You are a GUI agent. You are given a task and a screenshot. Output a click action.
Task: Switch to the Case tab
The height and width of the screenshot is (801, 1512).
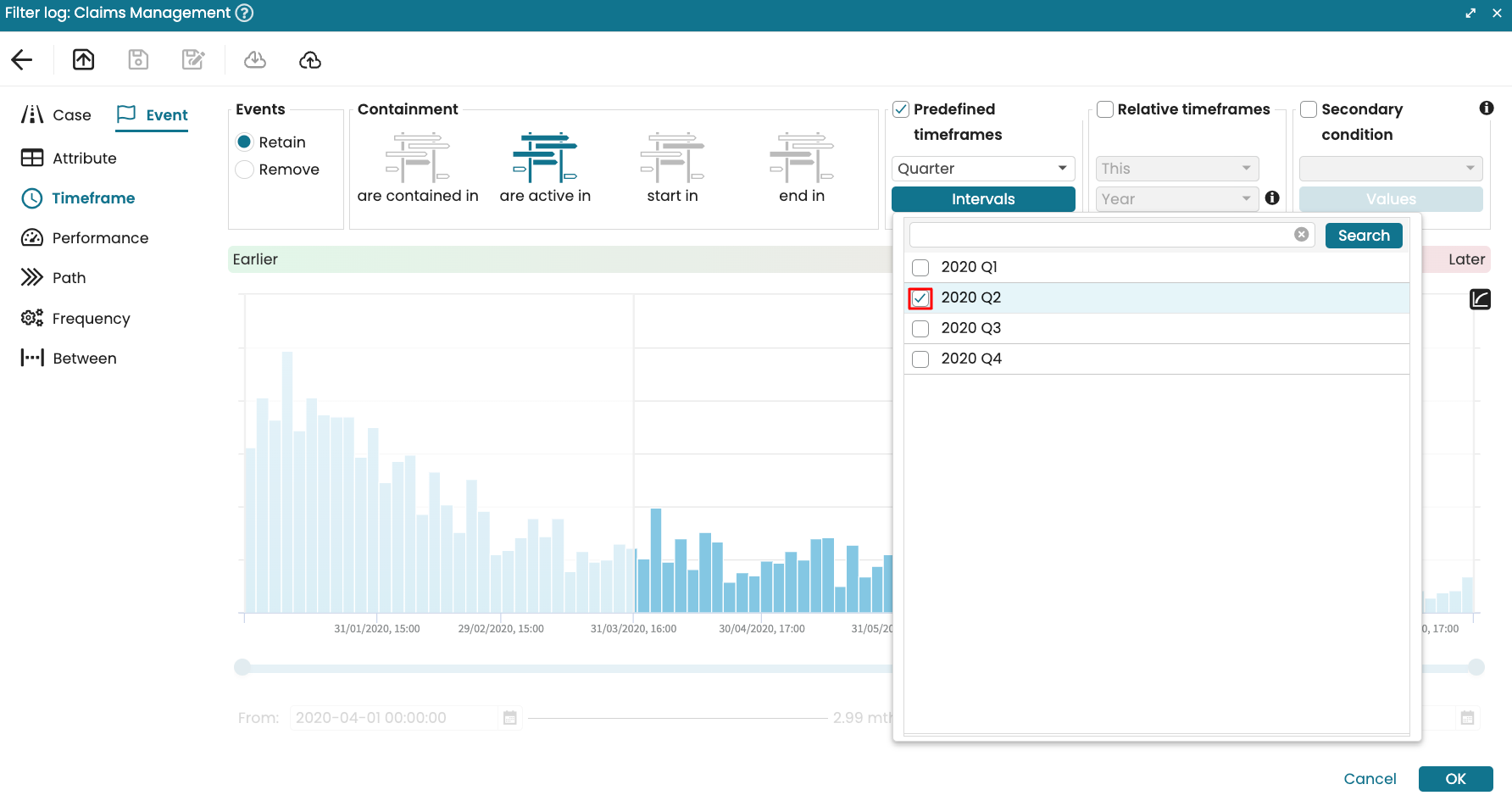(57, 115)
